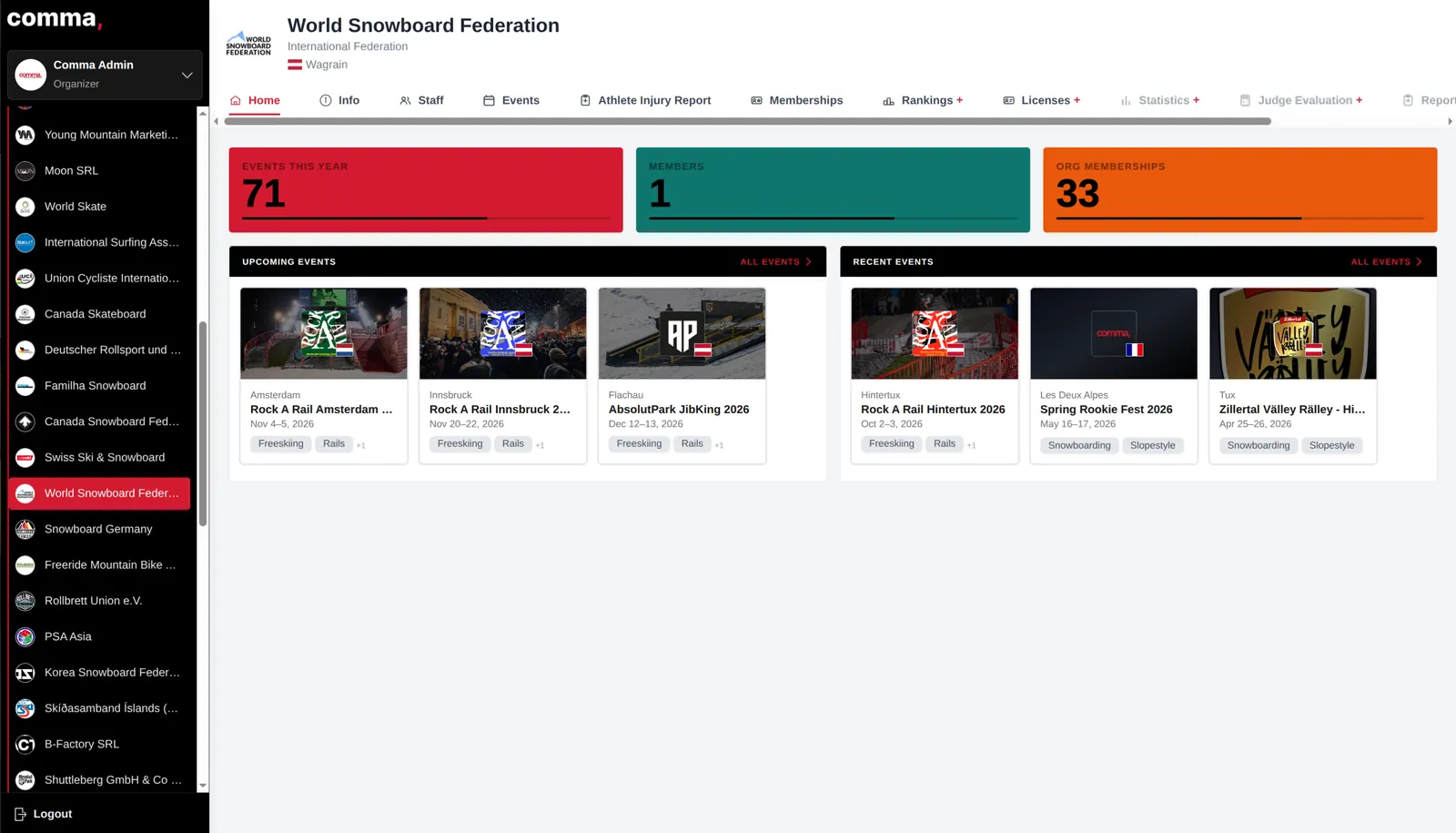Open Spring Rookie Fest 2026 thumbnail
This screenshot has width=1456, height=833.
1114,333
